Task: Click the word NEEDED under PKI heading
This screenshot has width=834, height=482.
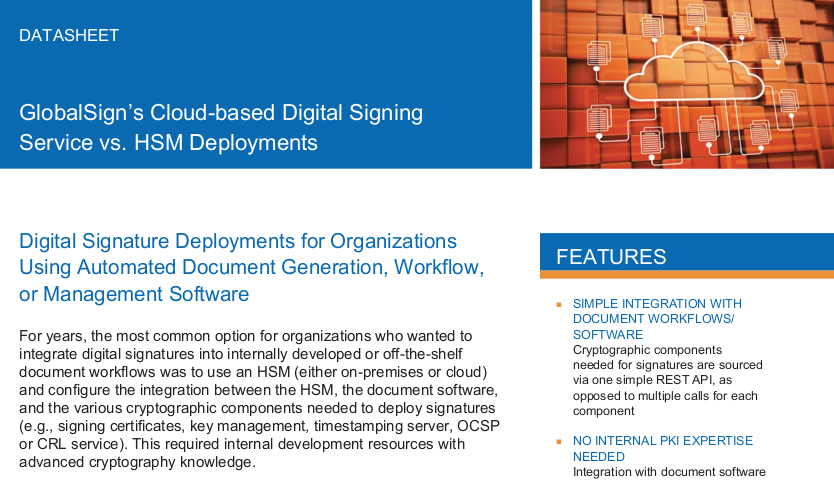Action: tap(599, 457)
